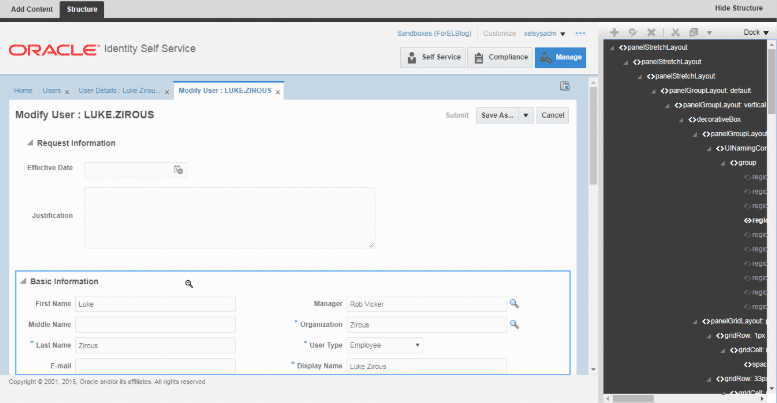The height and width of the screenshot is (403, 777).
Task: Click the page icon at the right of the tab bar
Action: click(564, 86)
